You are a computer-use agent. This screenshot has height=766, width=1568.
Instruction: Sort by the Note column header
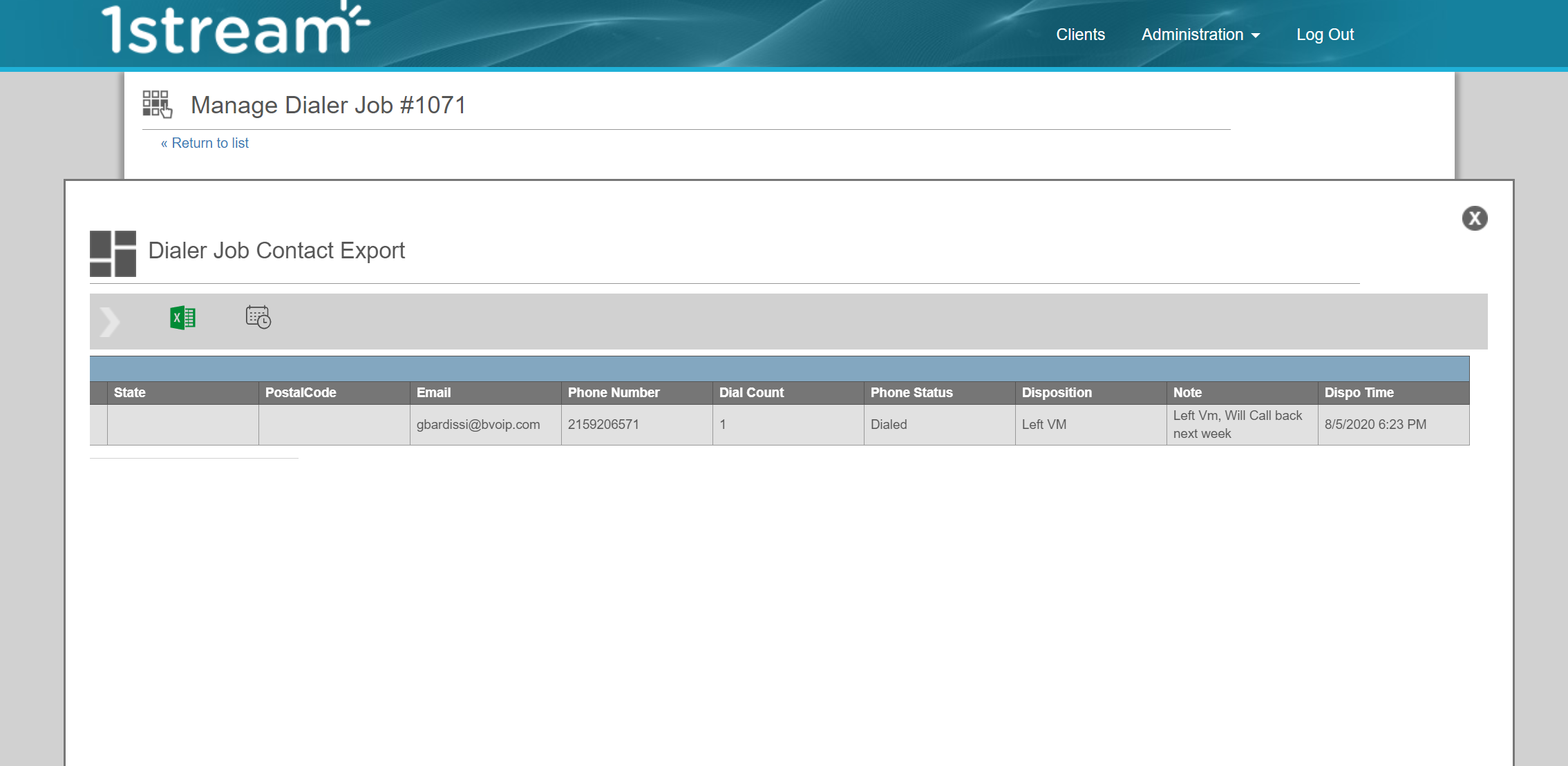point(1243,392)
